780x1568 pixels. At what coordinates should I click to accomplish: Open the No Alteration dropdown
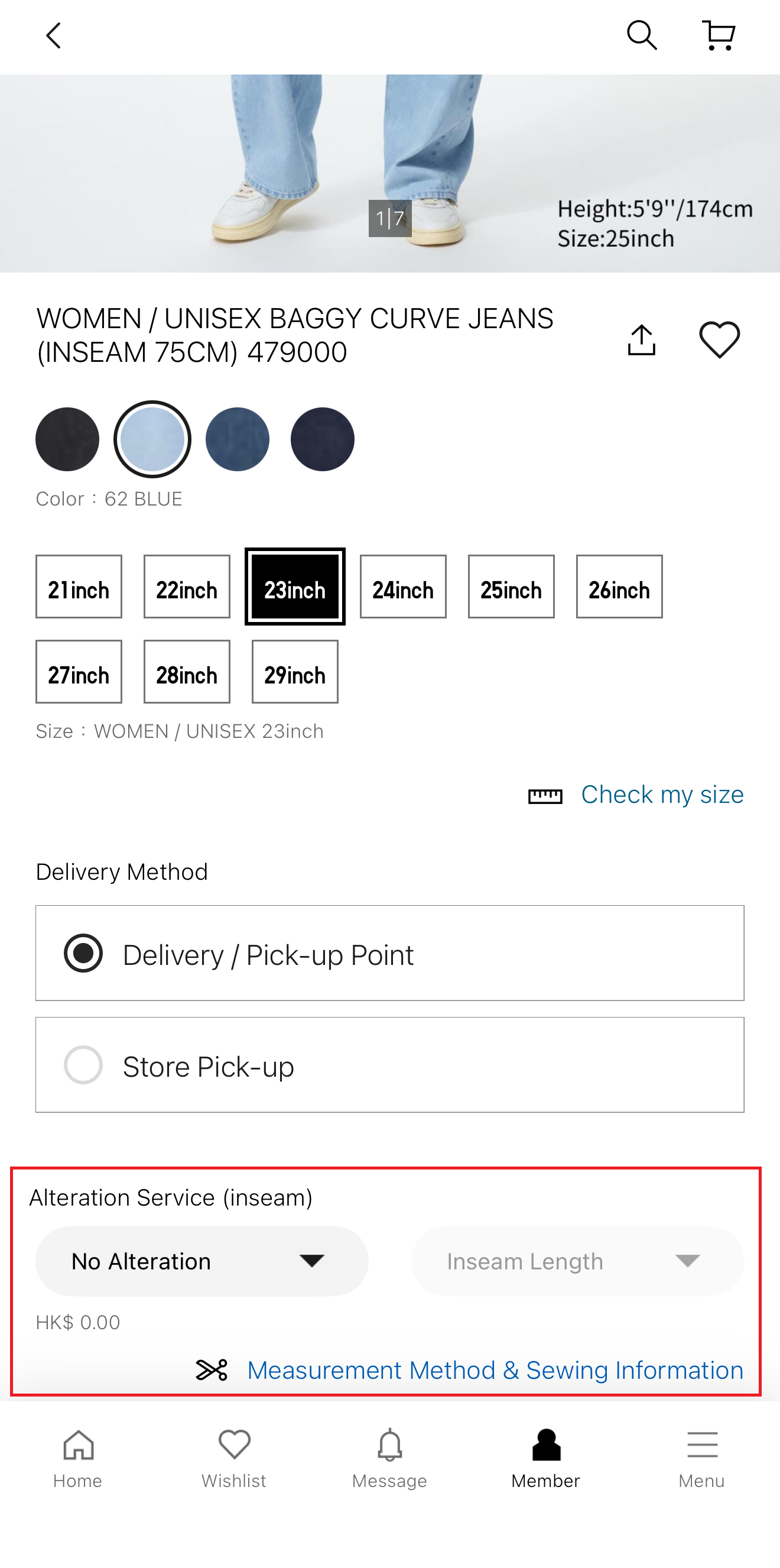(x=201, y=1261)
